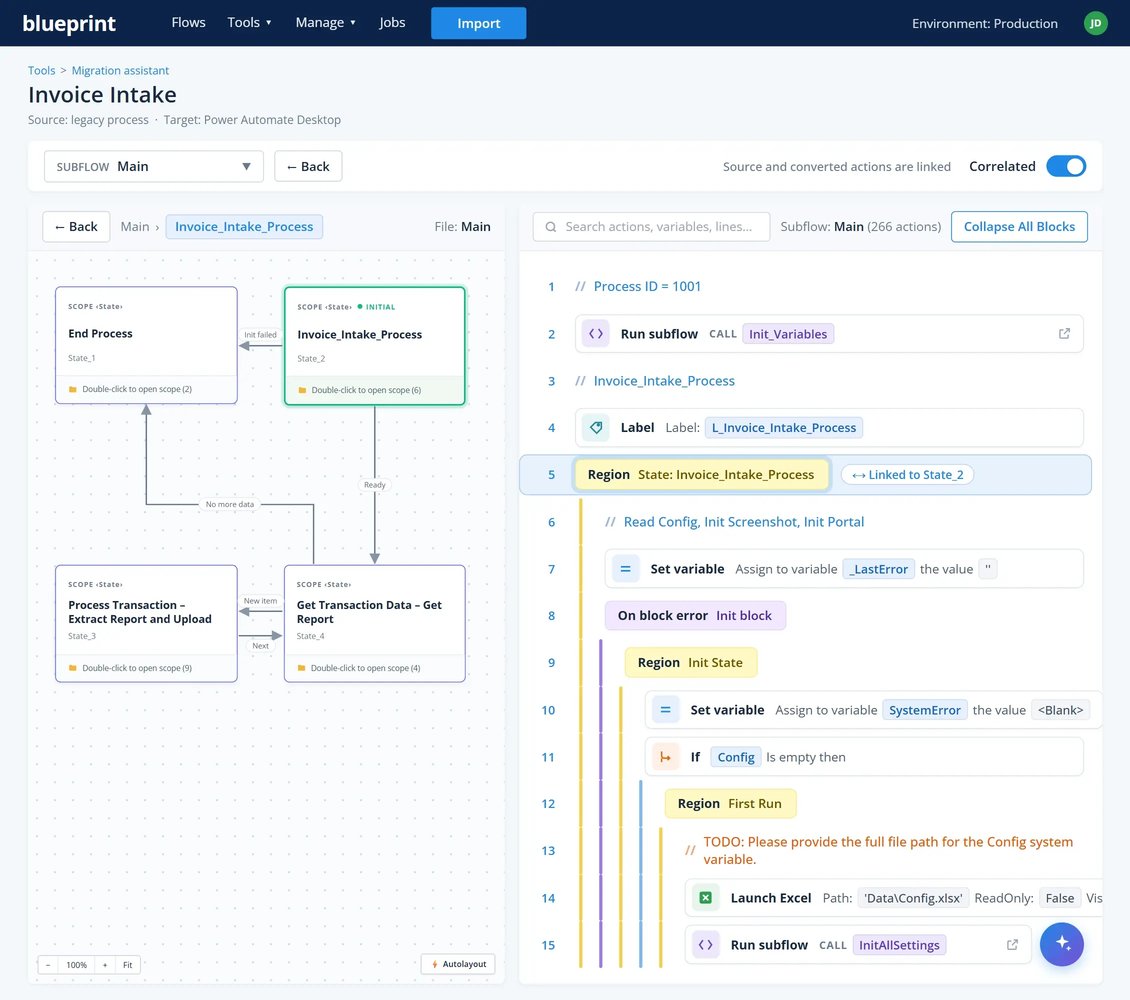Click the InitAllSettings subflow chip
1130x1000 pixels.
pos(899,945)
